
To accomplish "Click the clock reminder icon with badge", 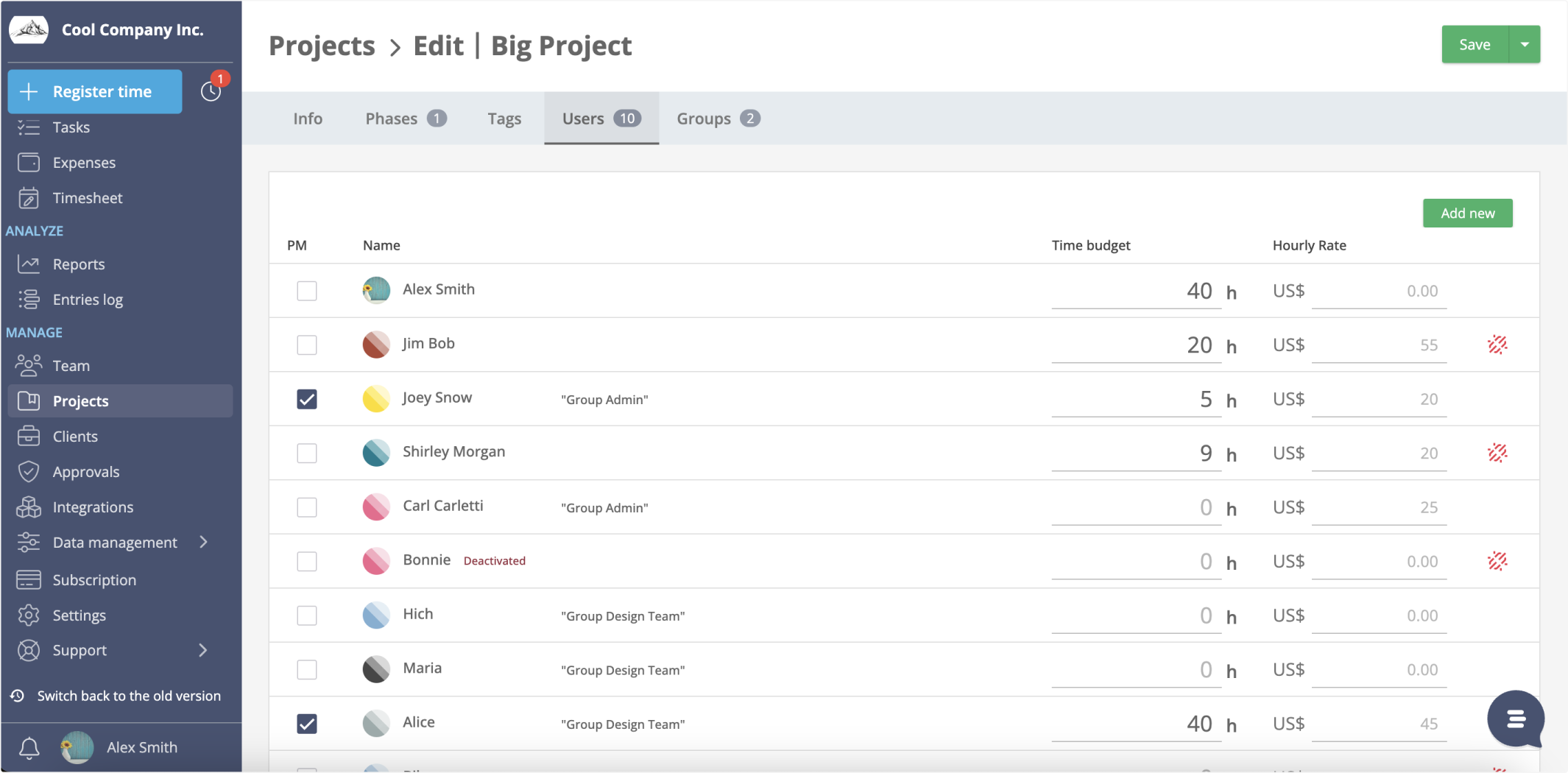I will pos(211,91).
